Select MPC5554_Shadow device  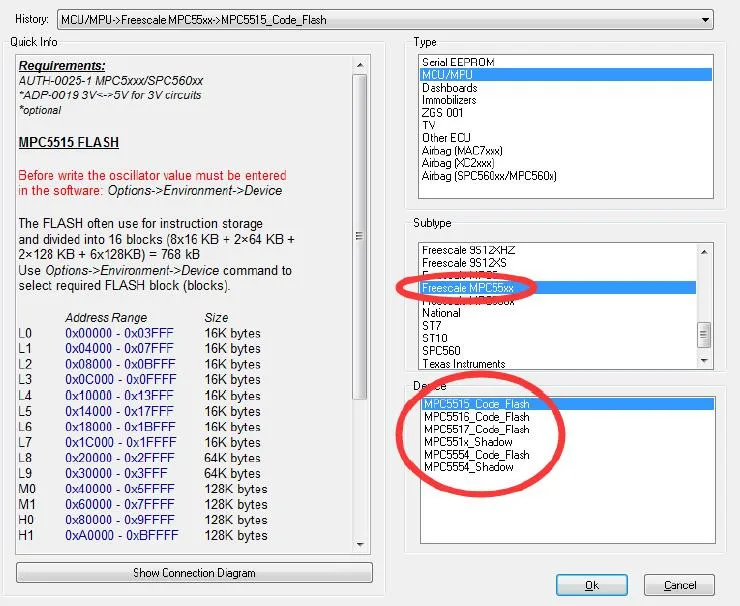(x=469, y=467)
